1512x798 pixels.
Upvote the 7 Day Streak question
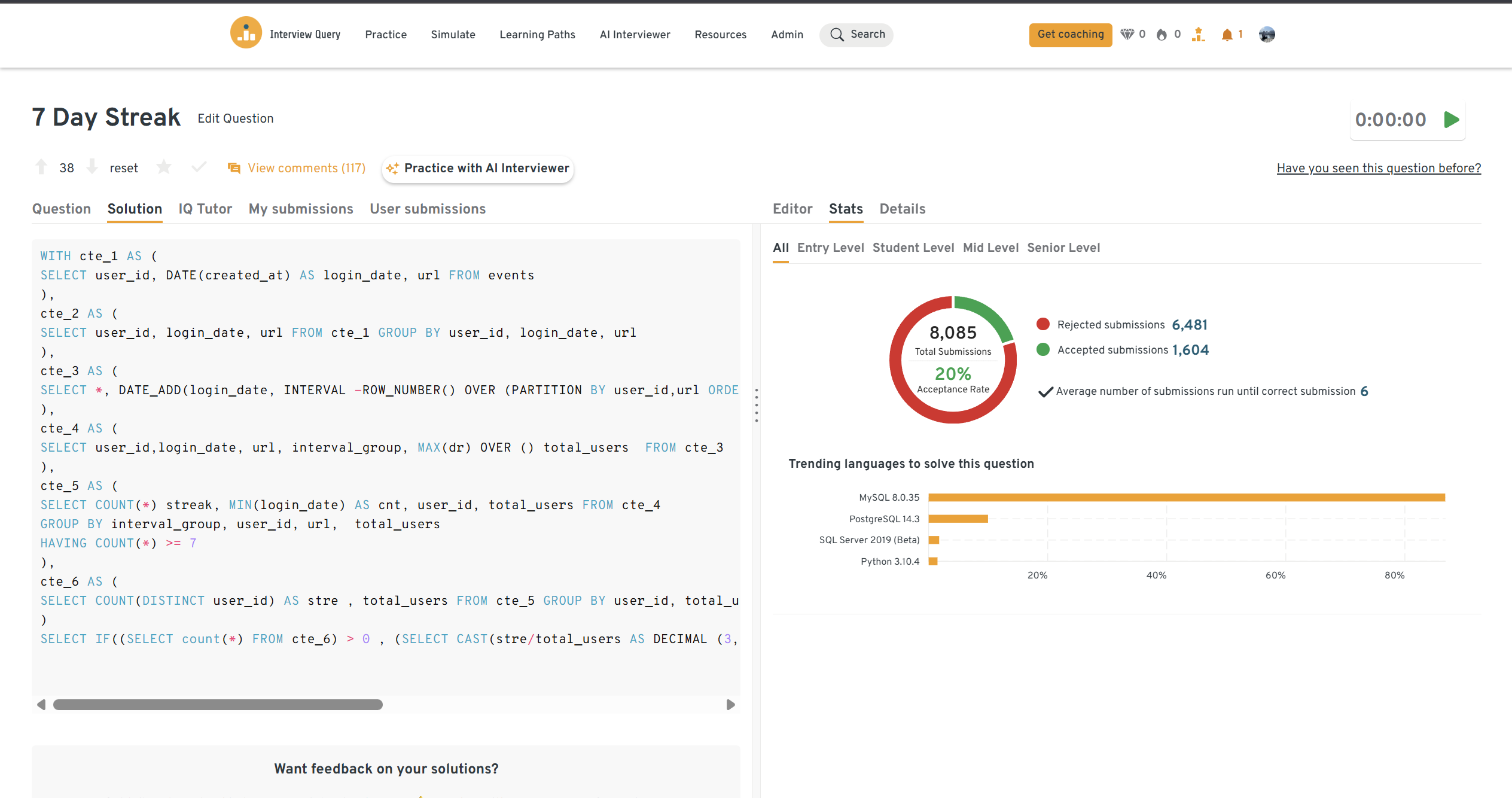click(41, 167)
